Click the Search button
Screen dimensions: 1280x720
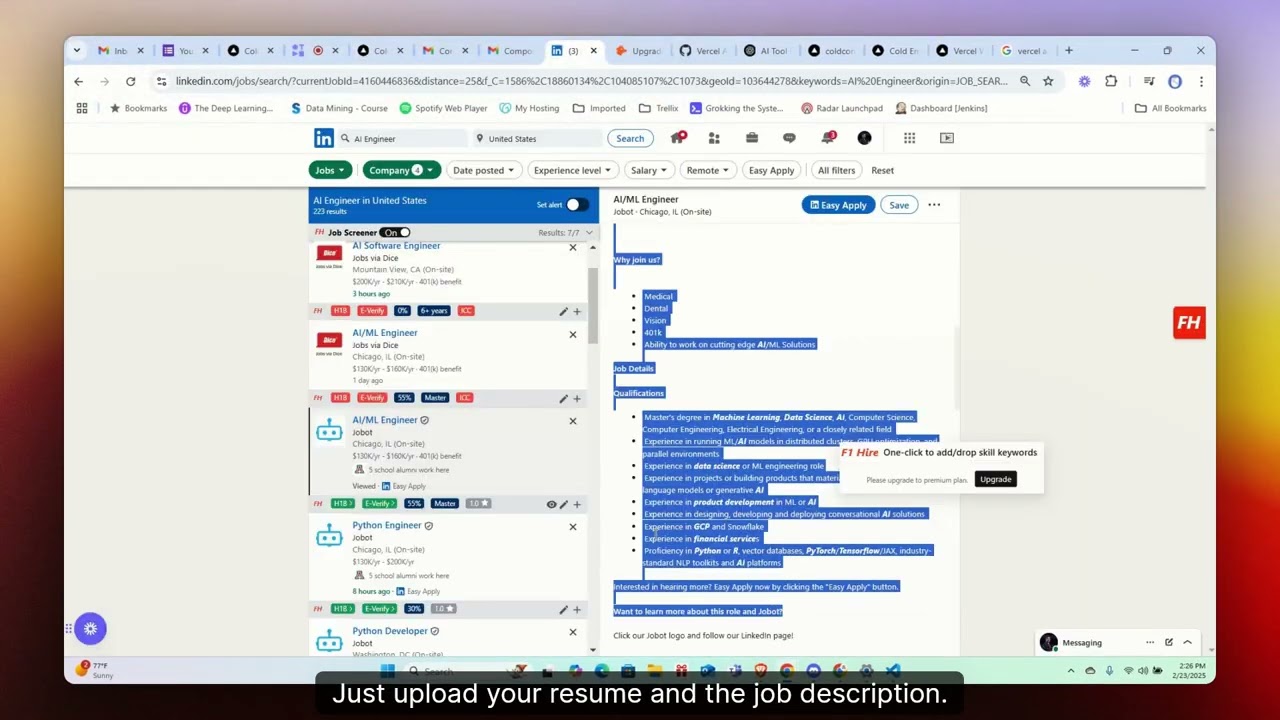click(630, 138)
